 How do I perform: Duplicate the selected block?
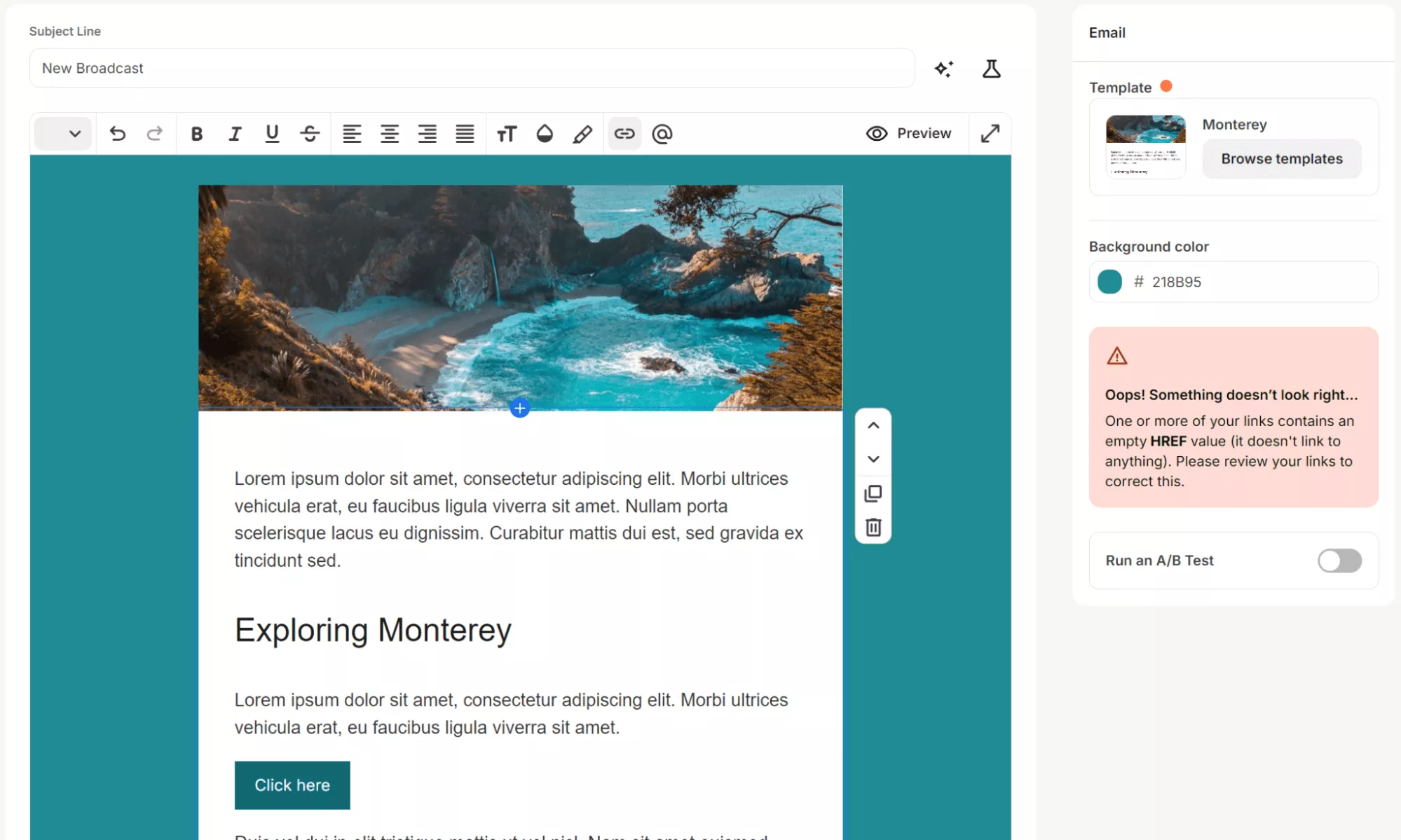tap(873, 493)
